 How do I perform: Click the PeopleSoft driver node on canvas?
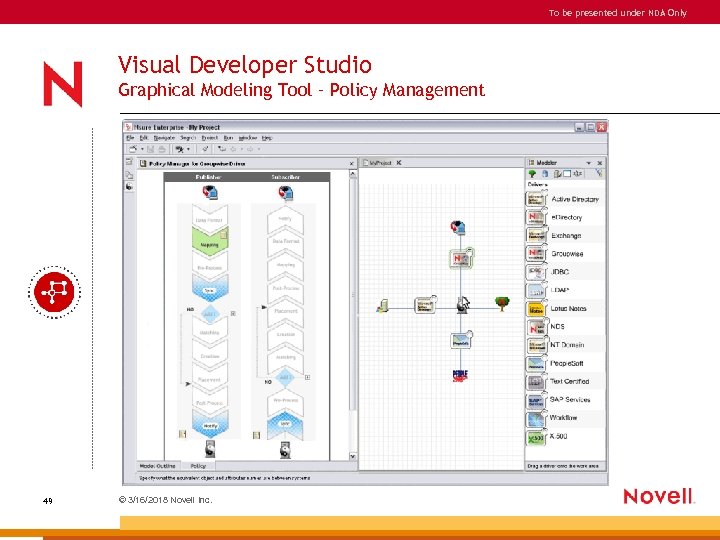[461, 340]
